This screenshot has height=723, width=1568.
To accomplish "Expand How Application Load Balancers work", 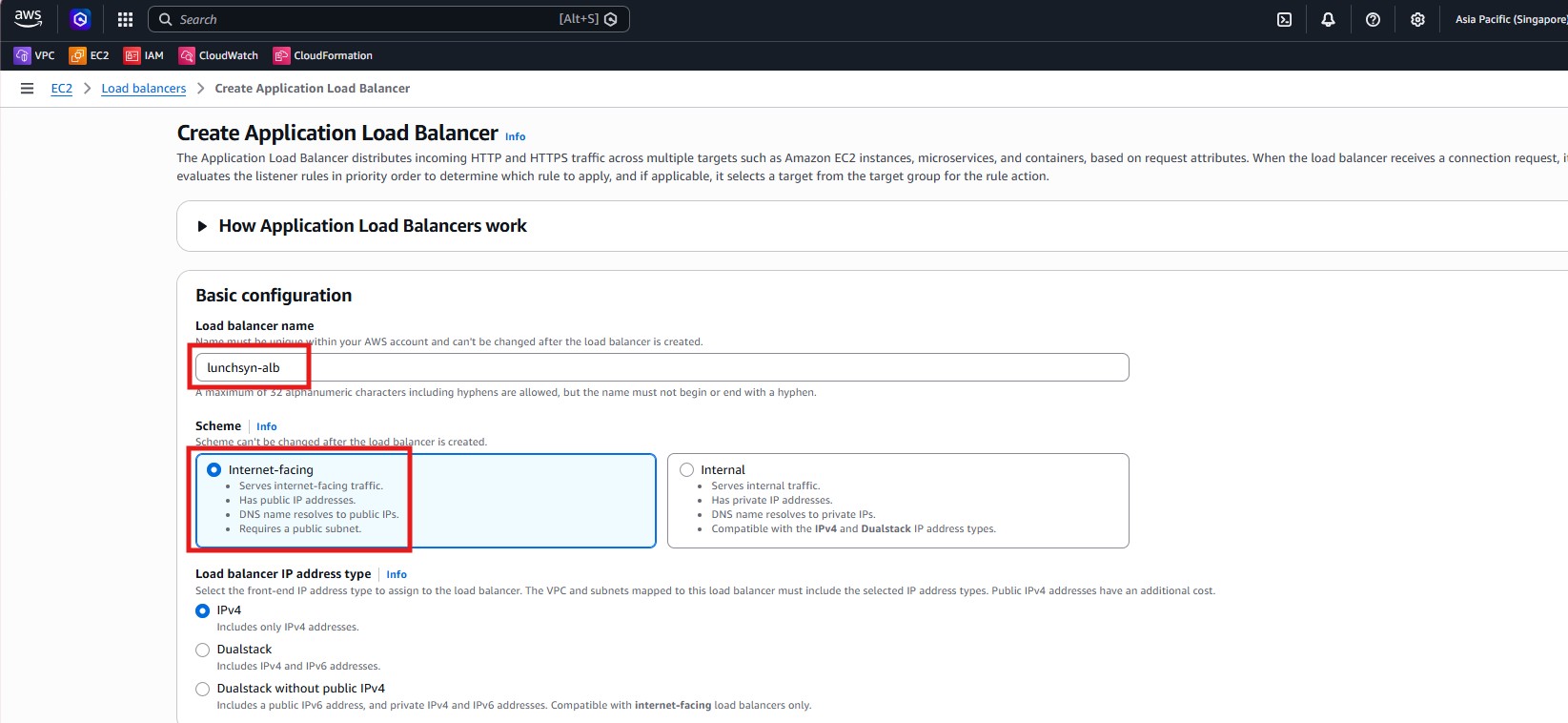I will coord(372,226).
